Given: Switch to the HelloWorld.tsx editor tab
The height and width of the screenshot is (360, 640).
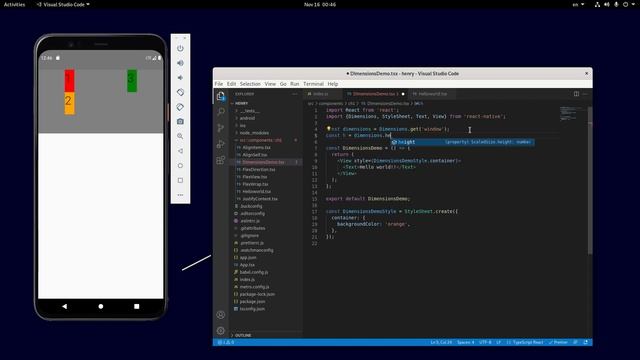Looking at the screenshot, I should pos(432,94).
